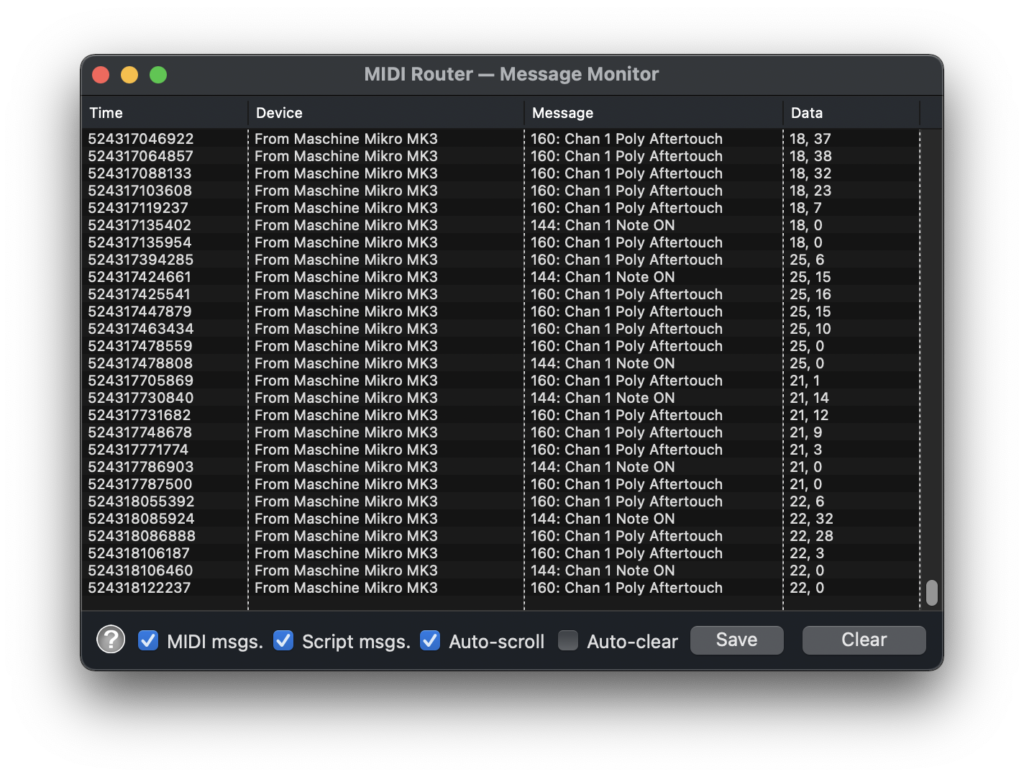Click timestamp 524317103608

[140, 191]
